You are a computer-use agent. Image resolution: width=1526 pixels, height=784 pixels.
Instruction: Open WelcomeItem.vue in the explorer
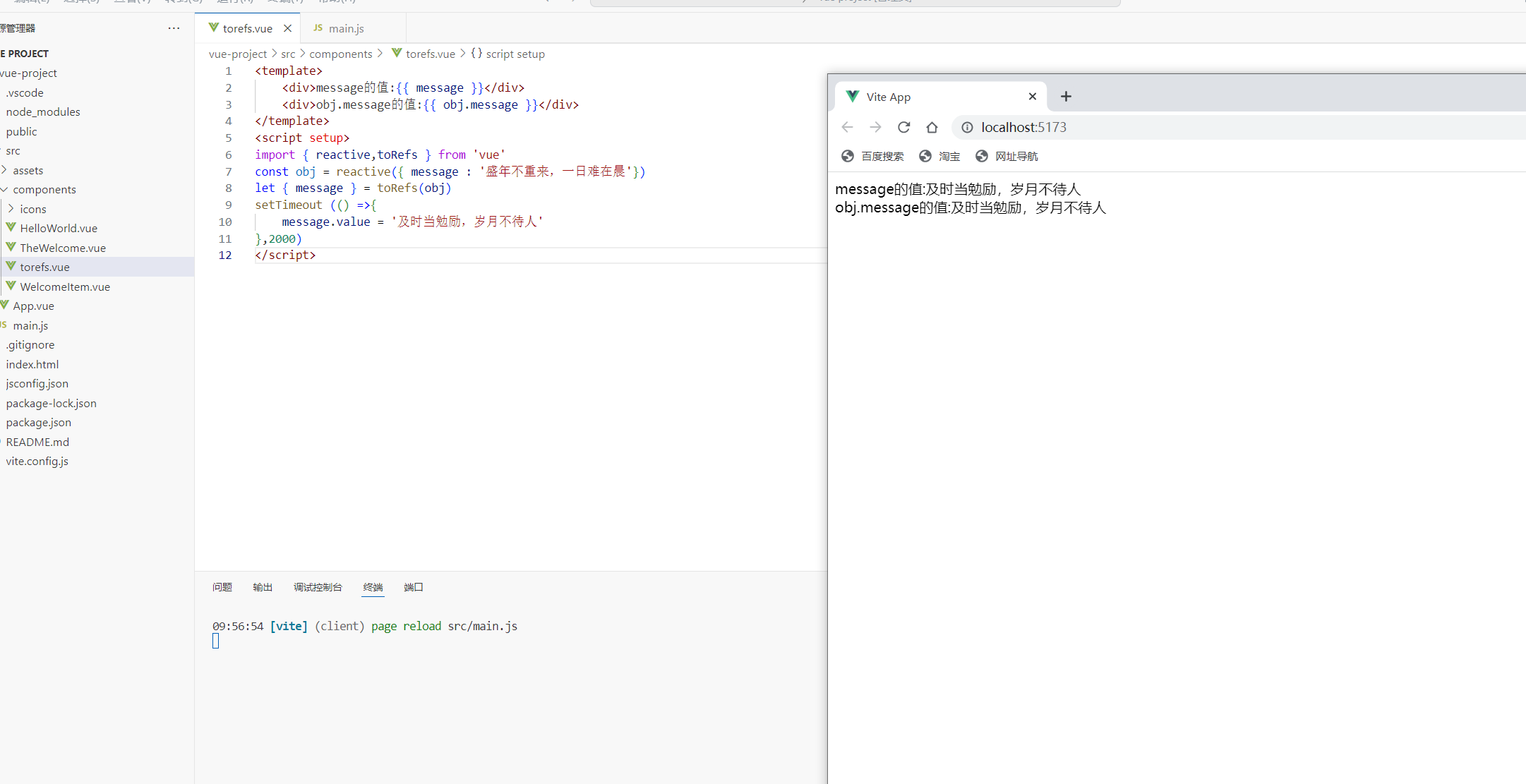(x=65, y=287)
